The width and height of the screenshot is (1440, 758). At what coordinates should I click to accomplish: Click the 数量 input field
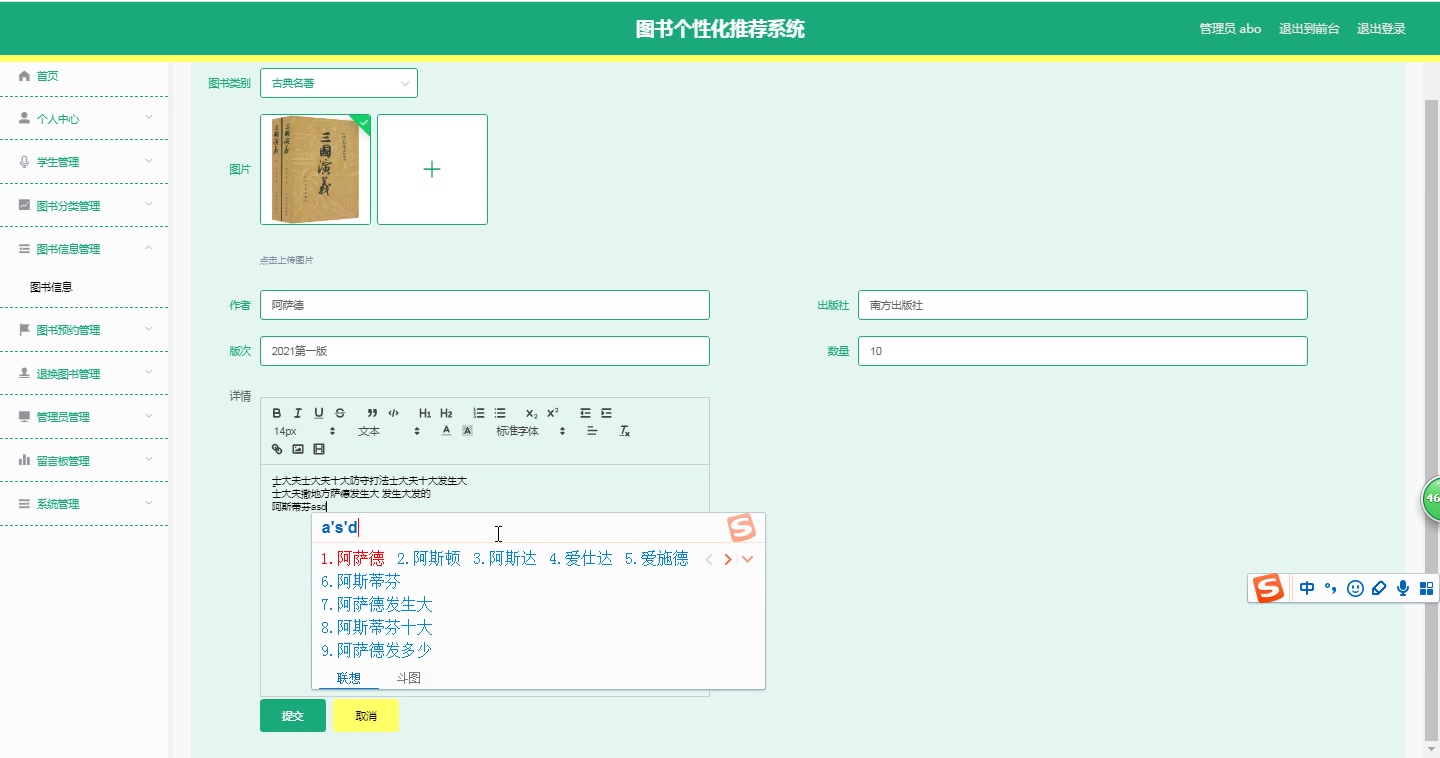[x=1083, y=351]
